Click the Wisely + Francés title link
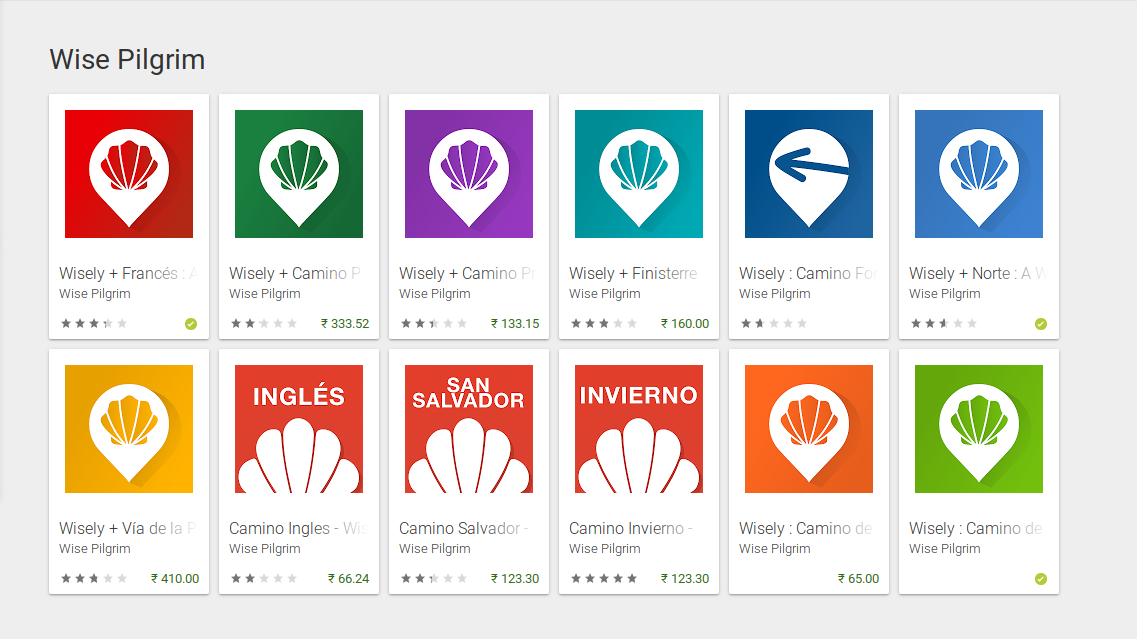 [x=128, y=273]
